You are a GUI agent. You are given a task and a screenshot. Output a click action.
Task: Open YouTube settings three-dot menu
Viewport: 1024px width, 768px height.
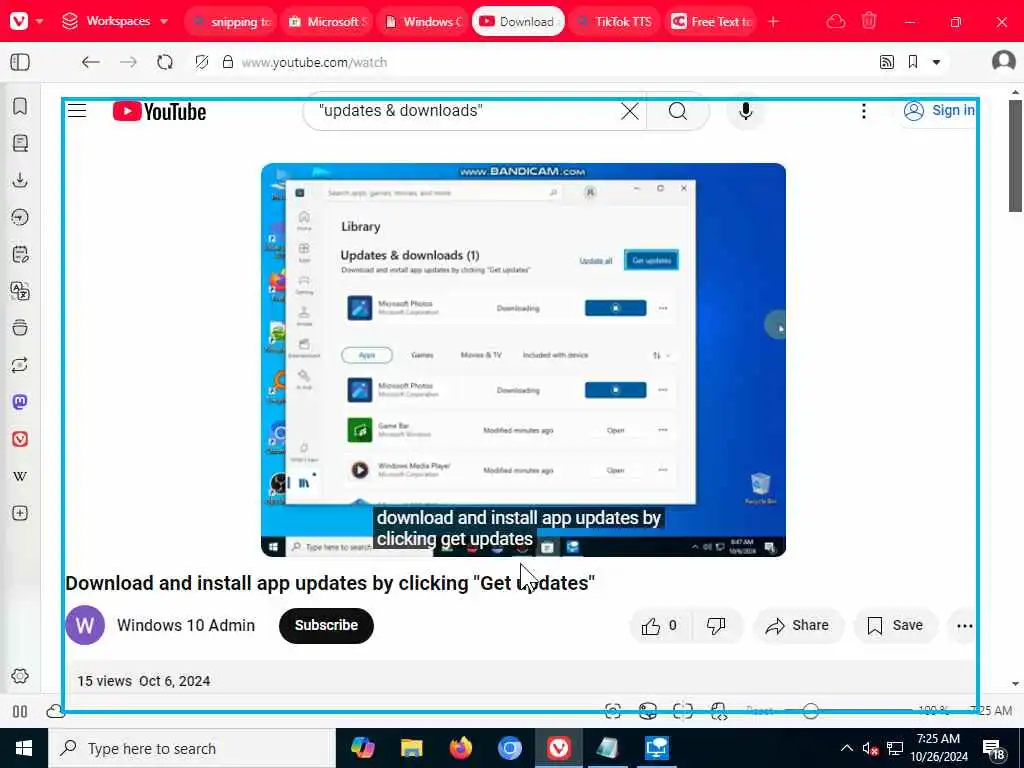point(864,111)
